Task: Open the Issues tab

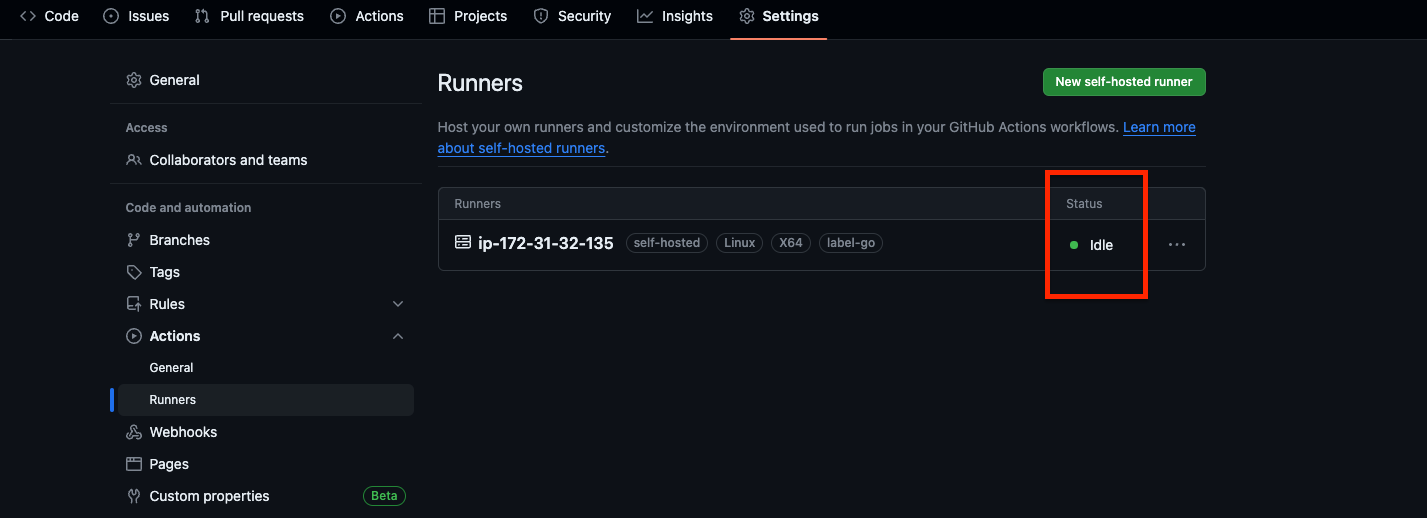Action: click(x=137, y=16)
